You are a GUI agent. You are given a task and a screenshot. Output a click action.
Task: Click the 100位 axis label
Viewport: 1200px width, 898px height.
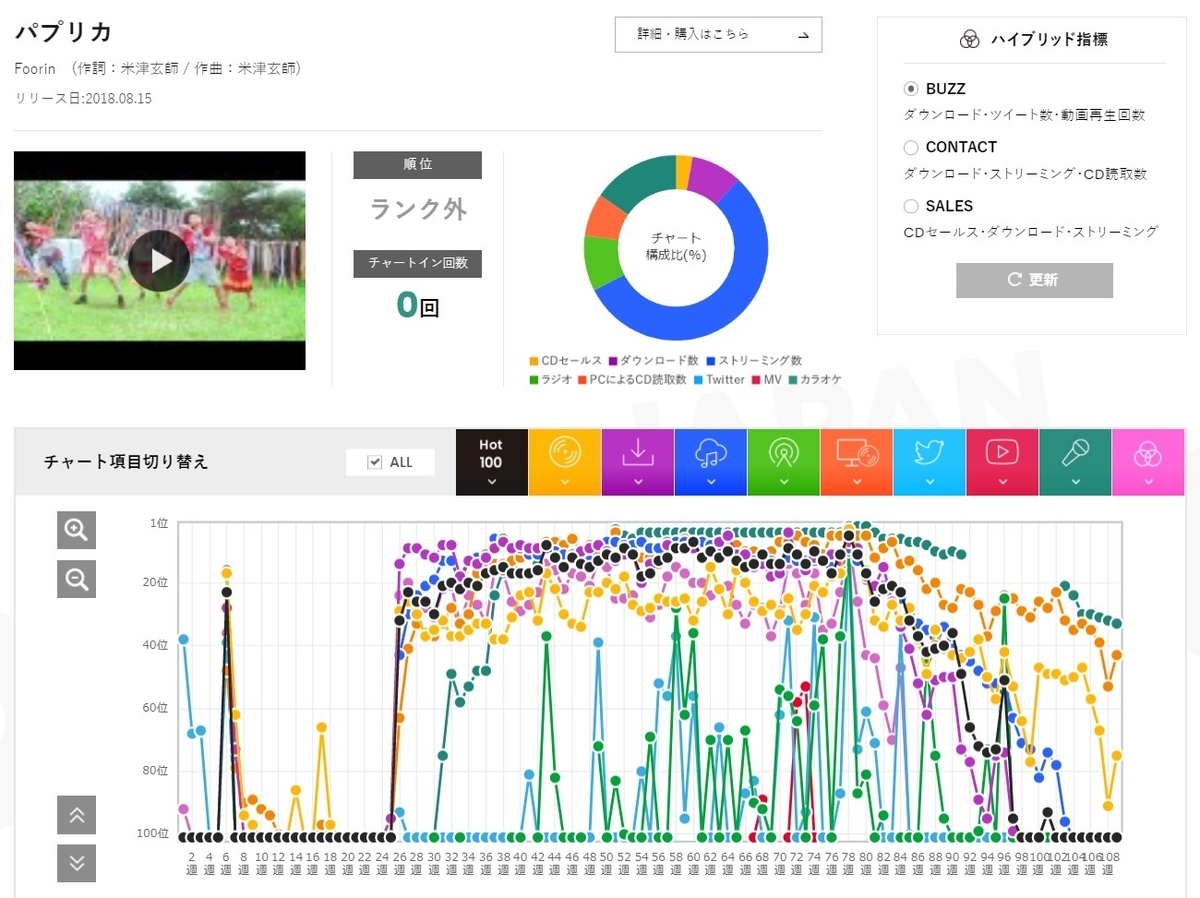pos(153,833)
